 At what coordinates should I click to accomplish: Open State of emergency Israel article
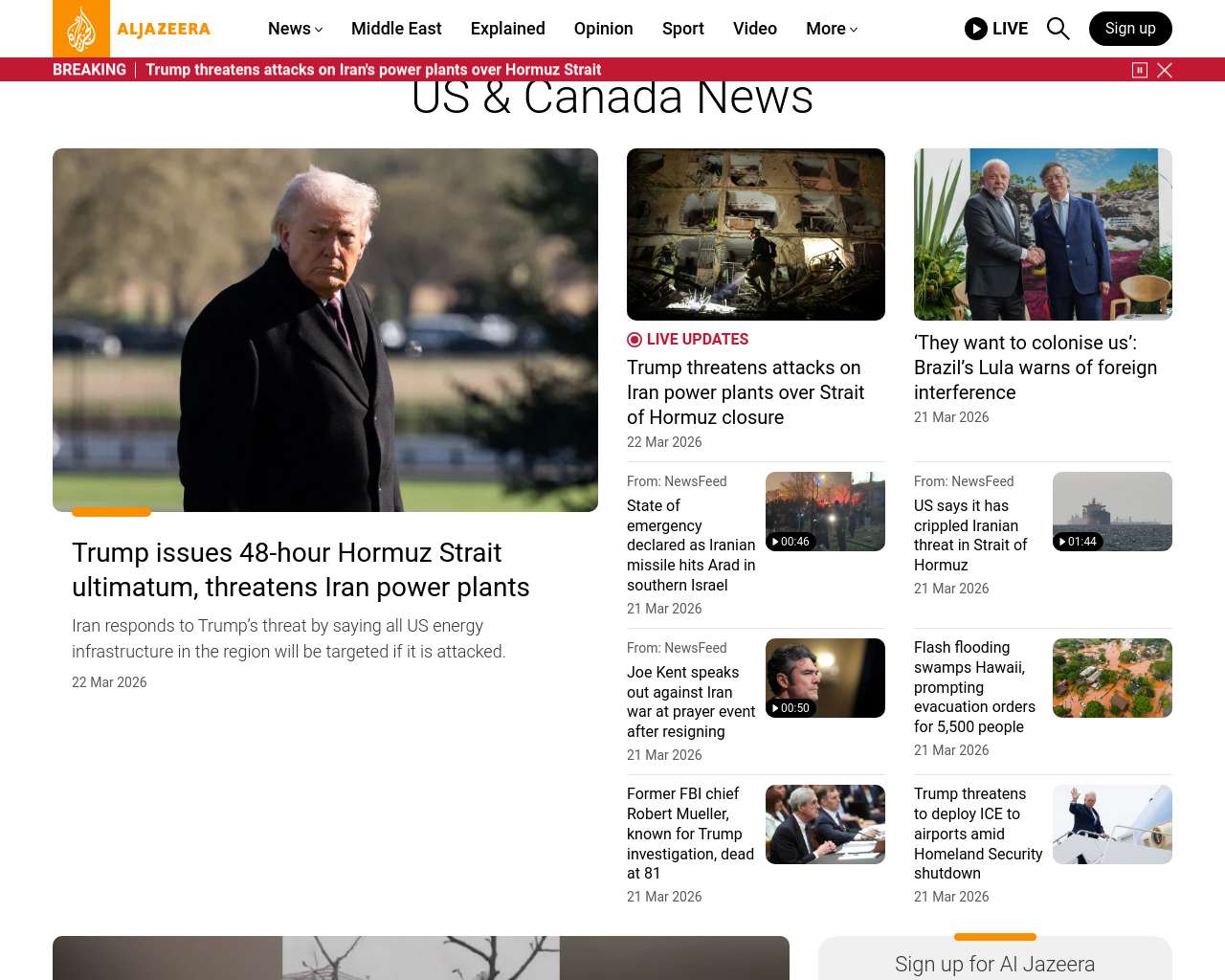691,546
